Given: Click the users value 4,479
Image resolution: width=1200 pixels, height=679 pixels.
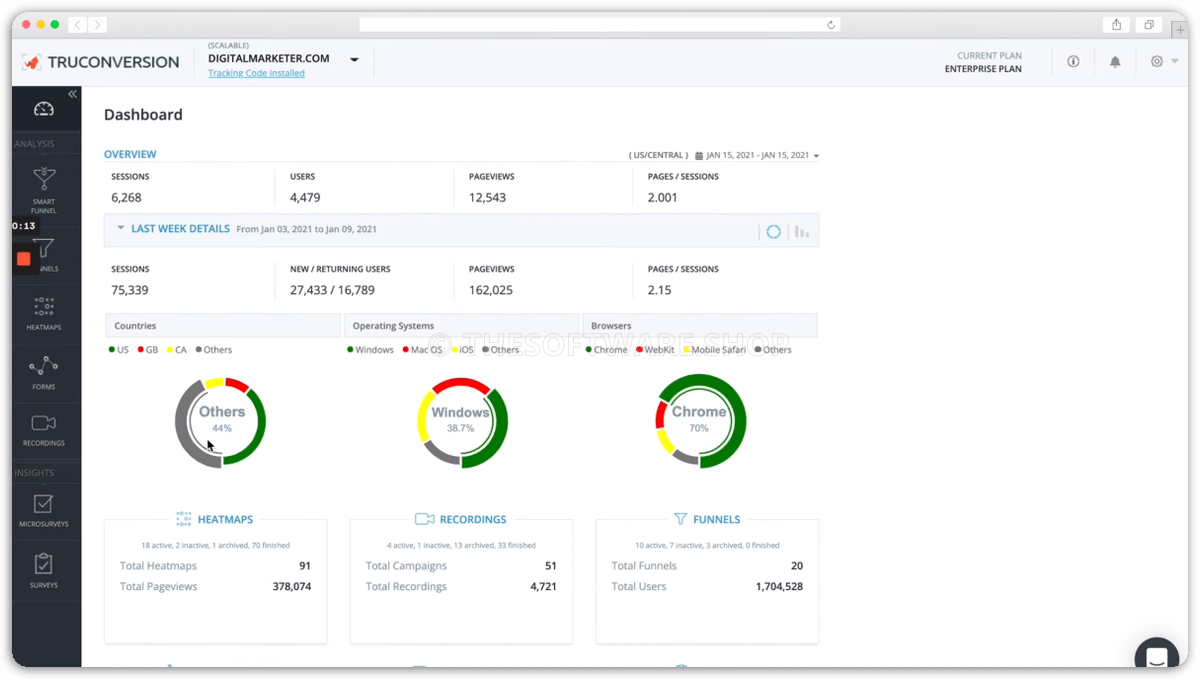Looking at the screenshot, I should click(x=305, y=198).
